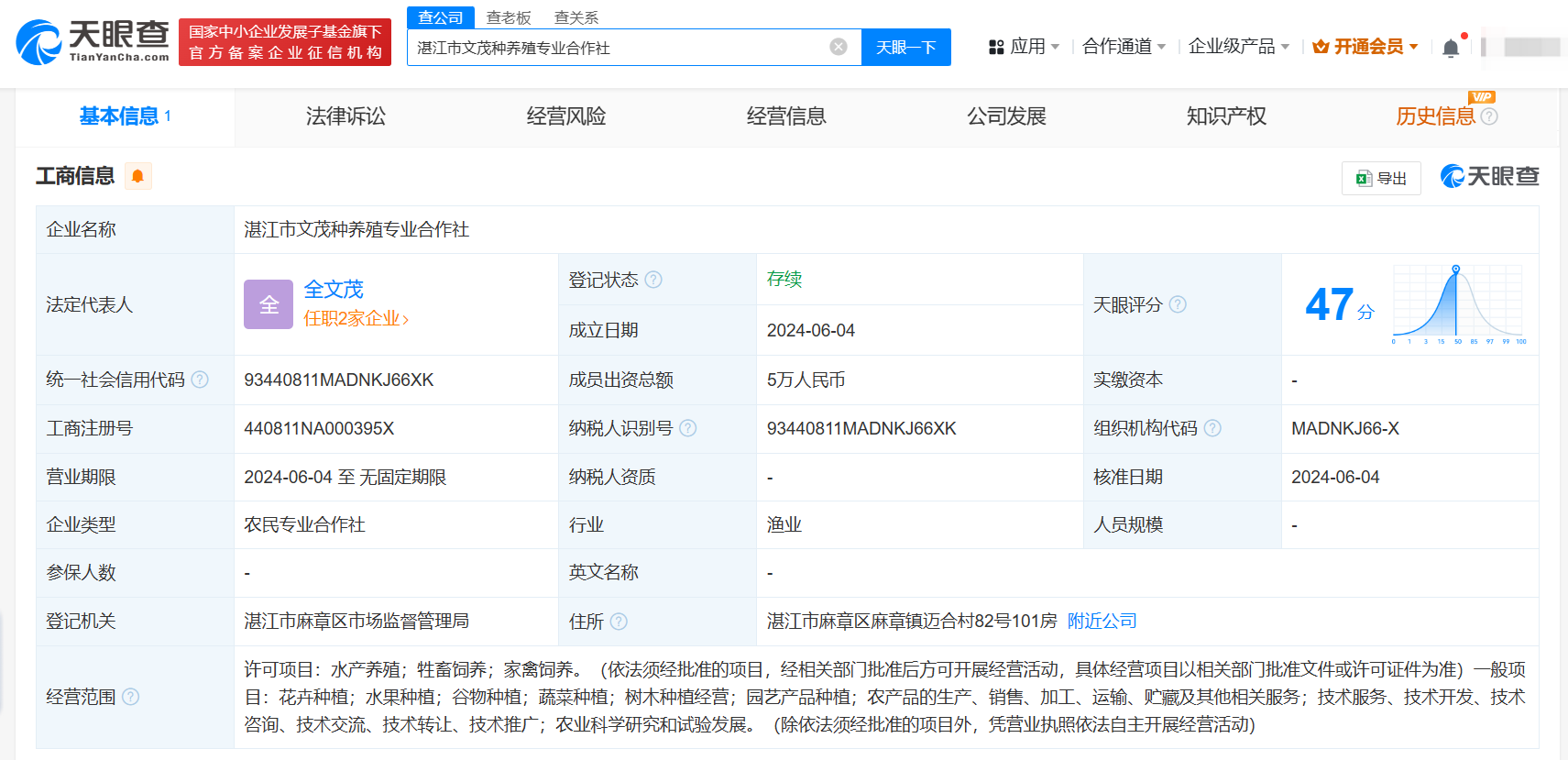
Task: Expand the 合作通道 dropdown
Action: coord(1124,47)
